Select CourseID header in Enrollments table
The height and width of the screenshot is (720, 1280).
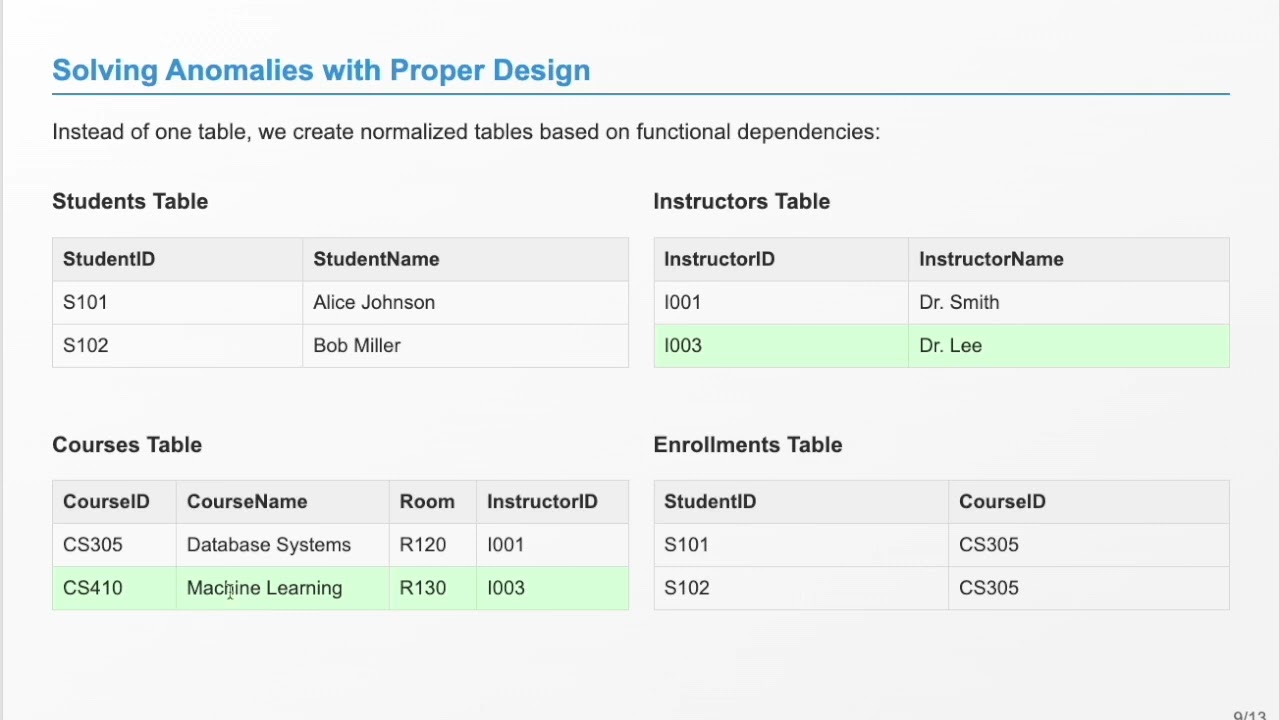(x=1089, y=502)
